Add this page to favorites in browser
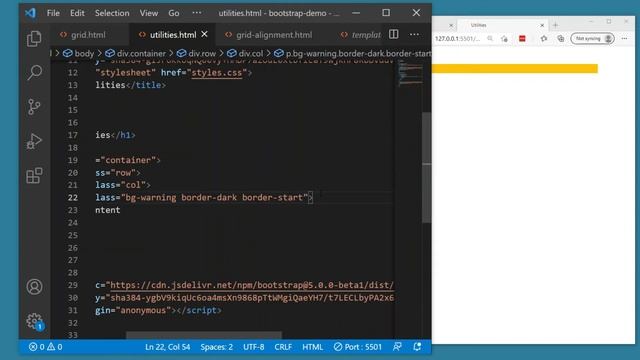Image resolution: width=640 pixels, height=360 pixels. 504,38
